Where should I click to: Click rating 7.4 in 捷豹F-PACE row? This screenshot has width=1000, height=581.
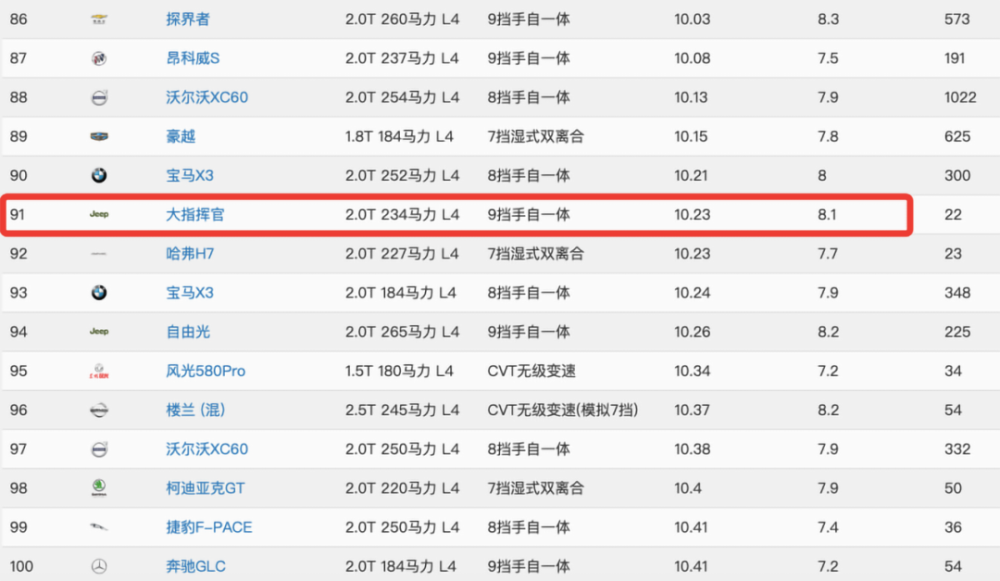[x=828, y=527]
